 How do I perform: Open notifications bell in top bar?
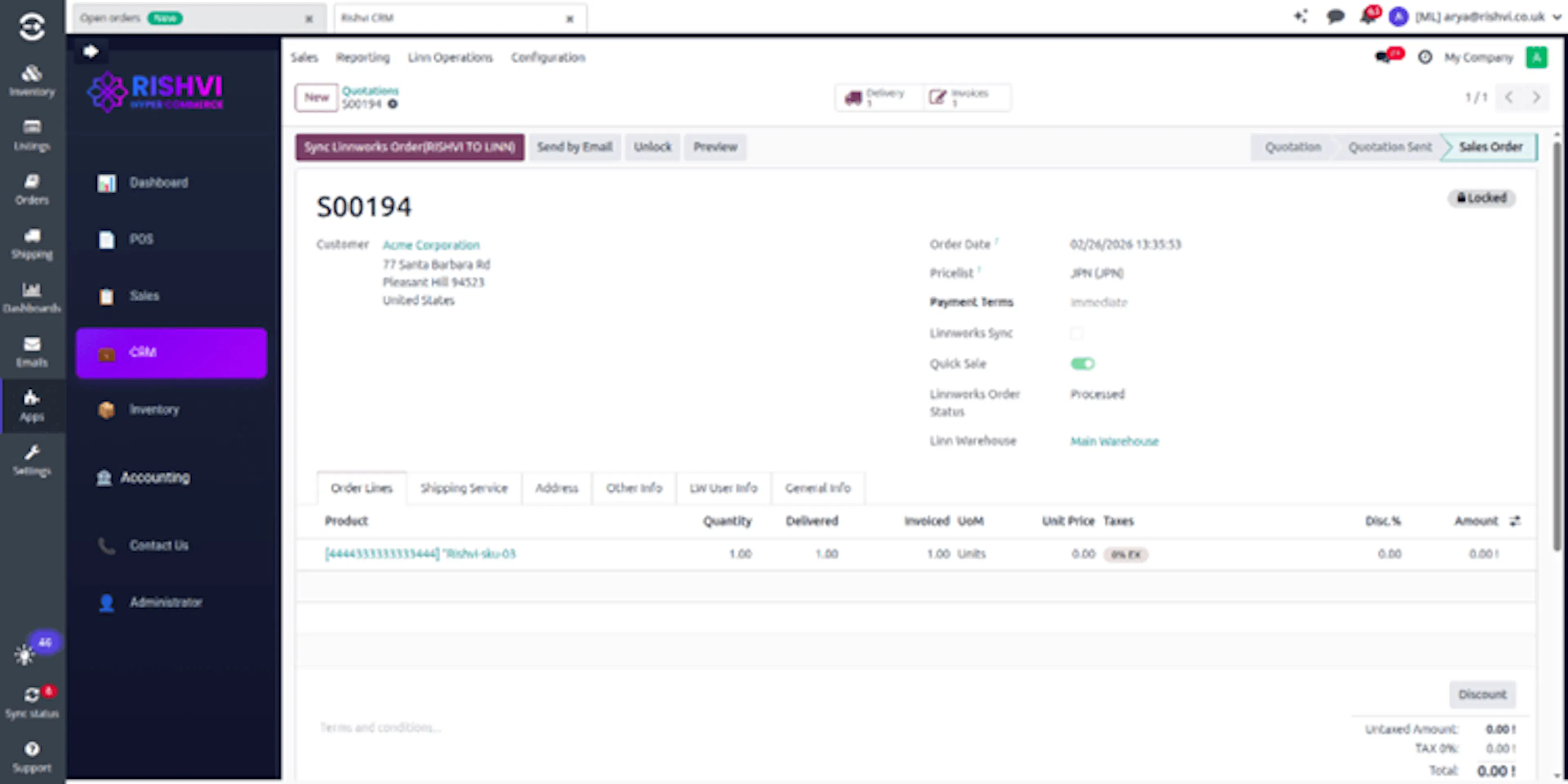(1368, 16)
